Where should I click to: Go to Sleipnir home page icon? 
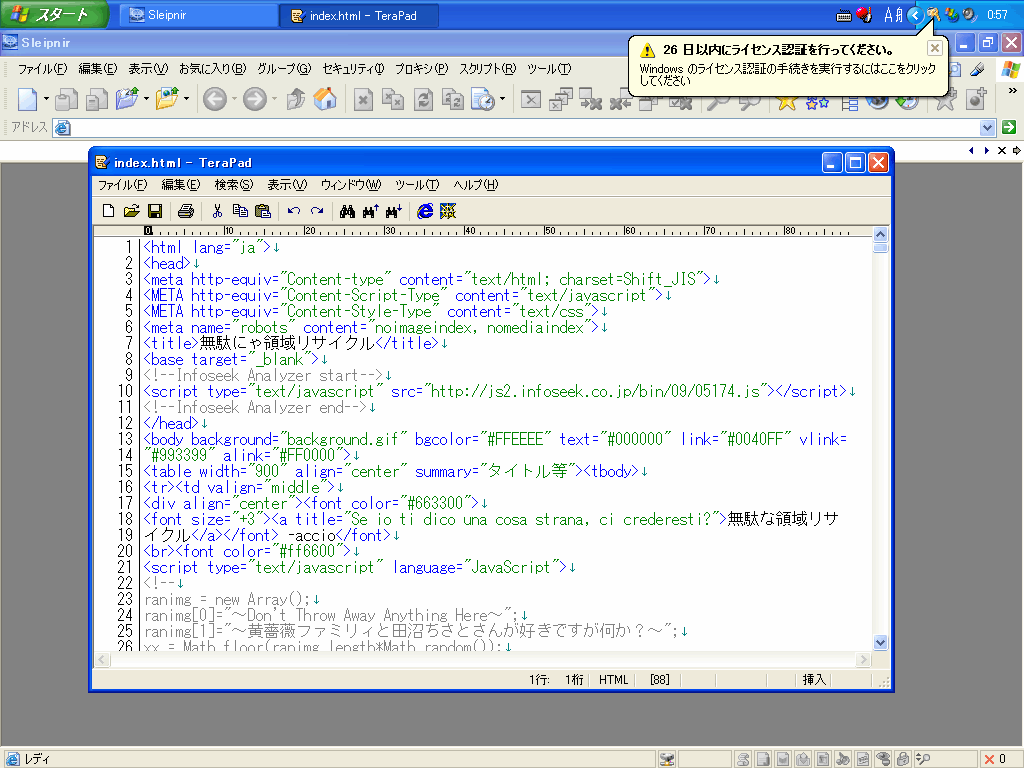point(324,99)
